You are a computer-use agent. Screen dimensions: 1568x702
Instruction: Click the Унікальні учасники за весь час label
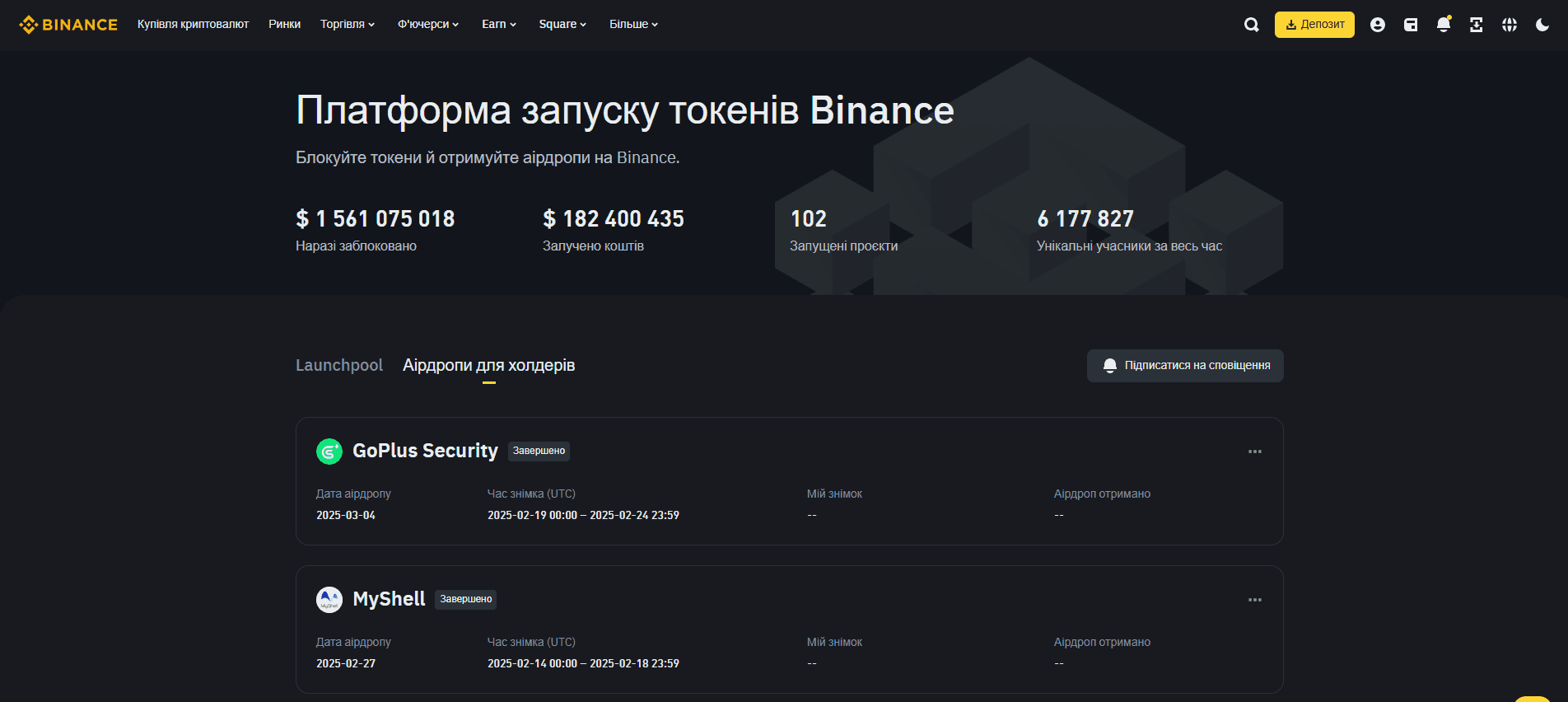pyautogui.click(x=1129, y=246)
